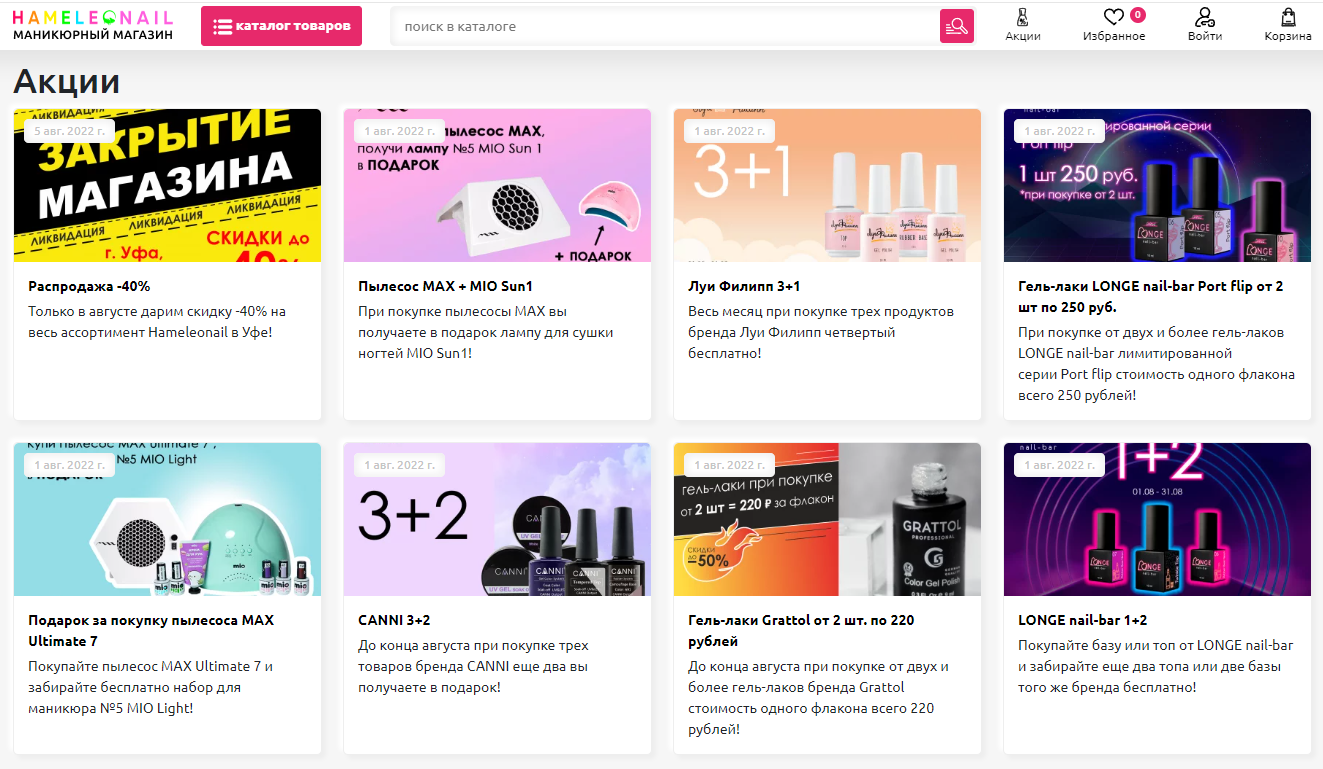Open the каталог товаров menu
The width and height of the screenshot is (1323, 769).
(281, 26)
